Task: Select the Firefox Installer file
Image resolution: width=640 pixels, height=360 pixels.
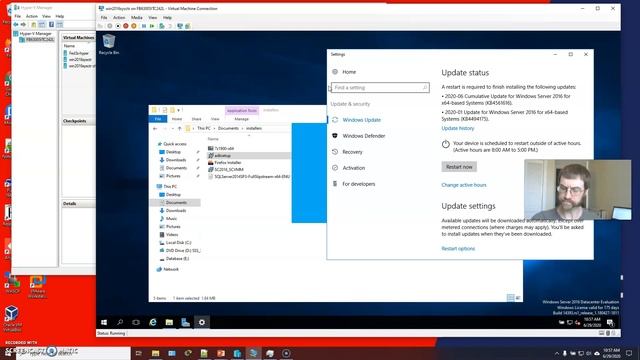Action: point(228,162)
